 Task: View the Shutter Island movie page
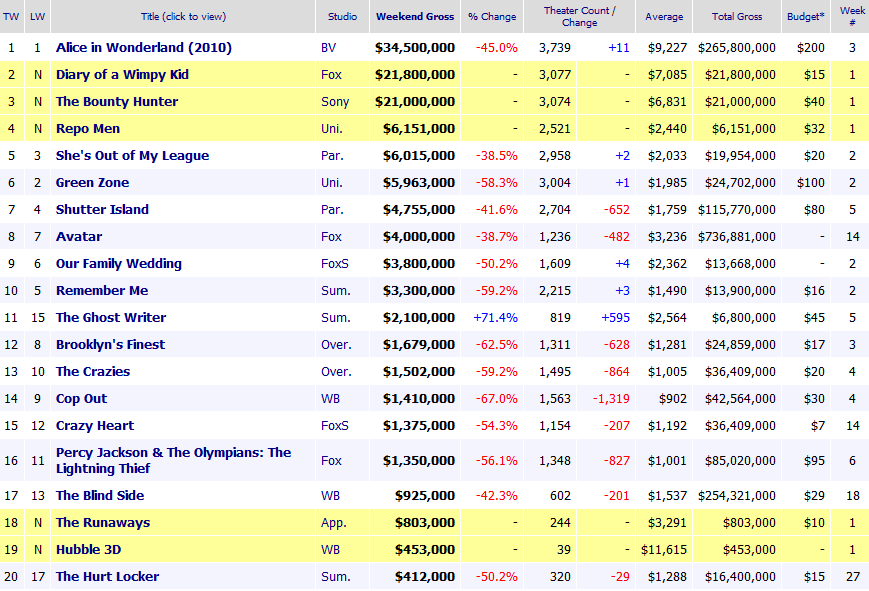coord(102,210)
